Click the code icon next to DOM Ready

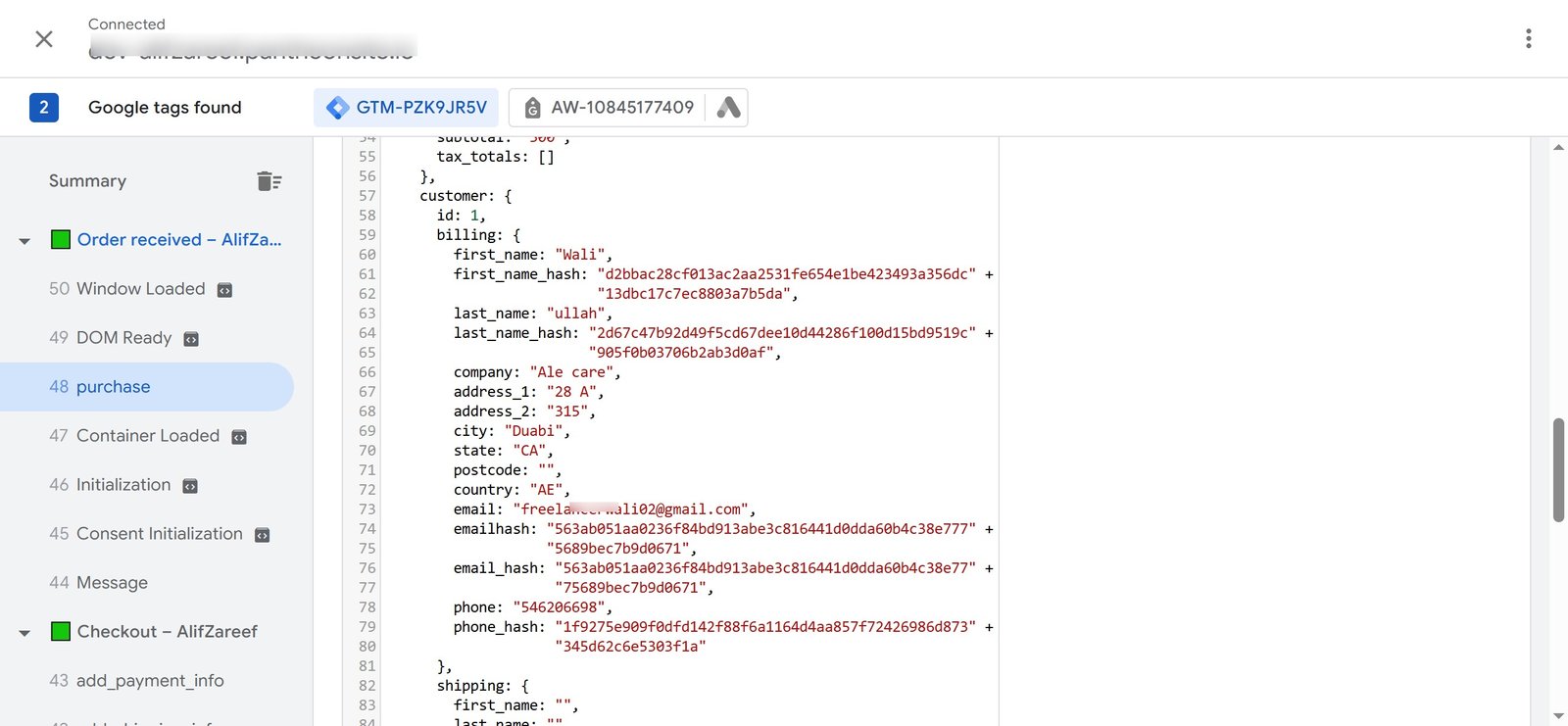[191, 339]
